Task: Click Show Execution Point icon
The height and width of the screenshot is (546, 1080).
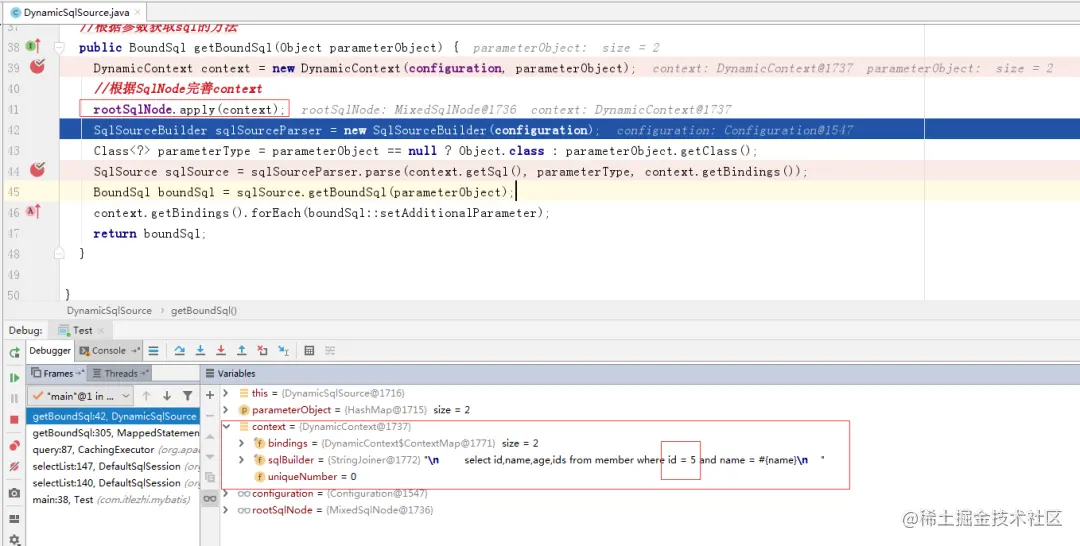Action: click(154, 350)
